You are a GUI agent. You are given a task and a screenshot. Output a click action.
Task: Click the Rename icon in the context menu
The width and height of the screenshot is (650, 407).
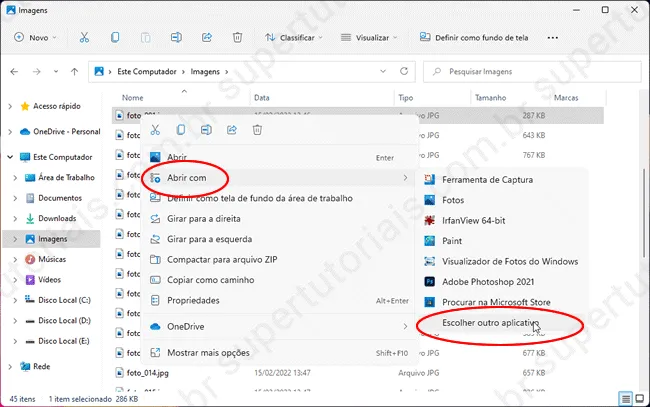tap(206, 130)
